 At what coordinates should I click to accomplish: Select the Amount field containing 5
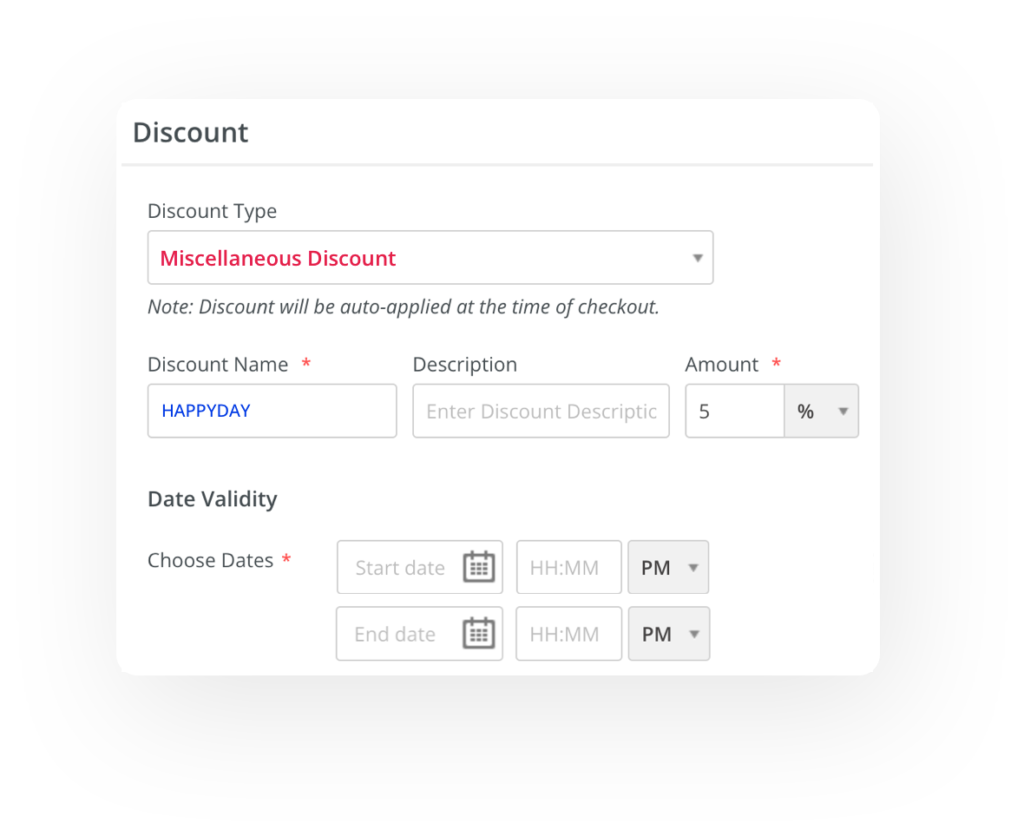[734, 411]
